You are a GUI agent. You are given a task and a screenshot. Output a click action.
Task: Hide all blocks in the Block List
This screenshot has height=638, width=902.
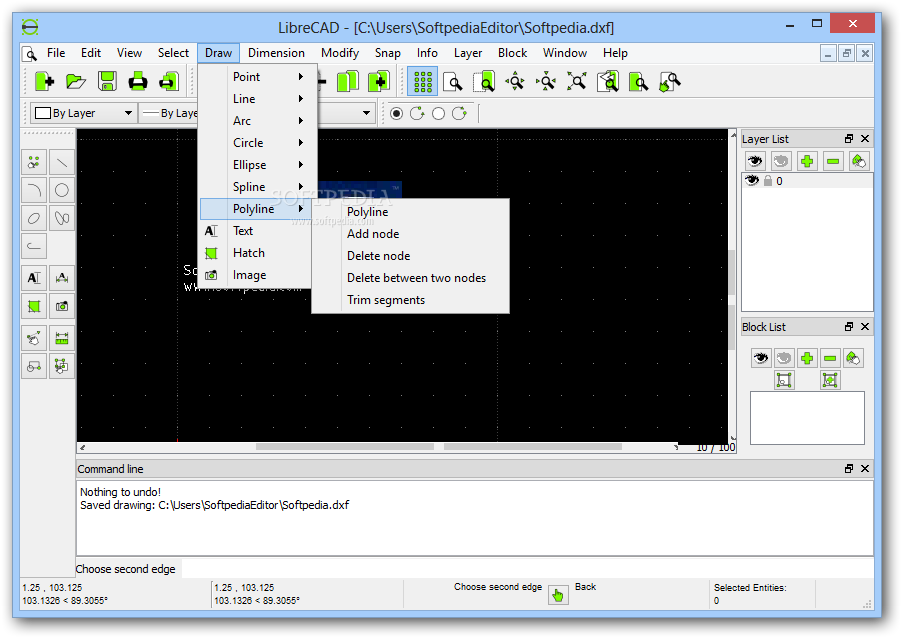coord(783,358)
